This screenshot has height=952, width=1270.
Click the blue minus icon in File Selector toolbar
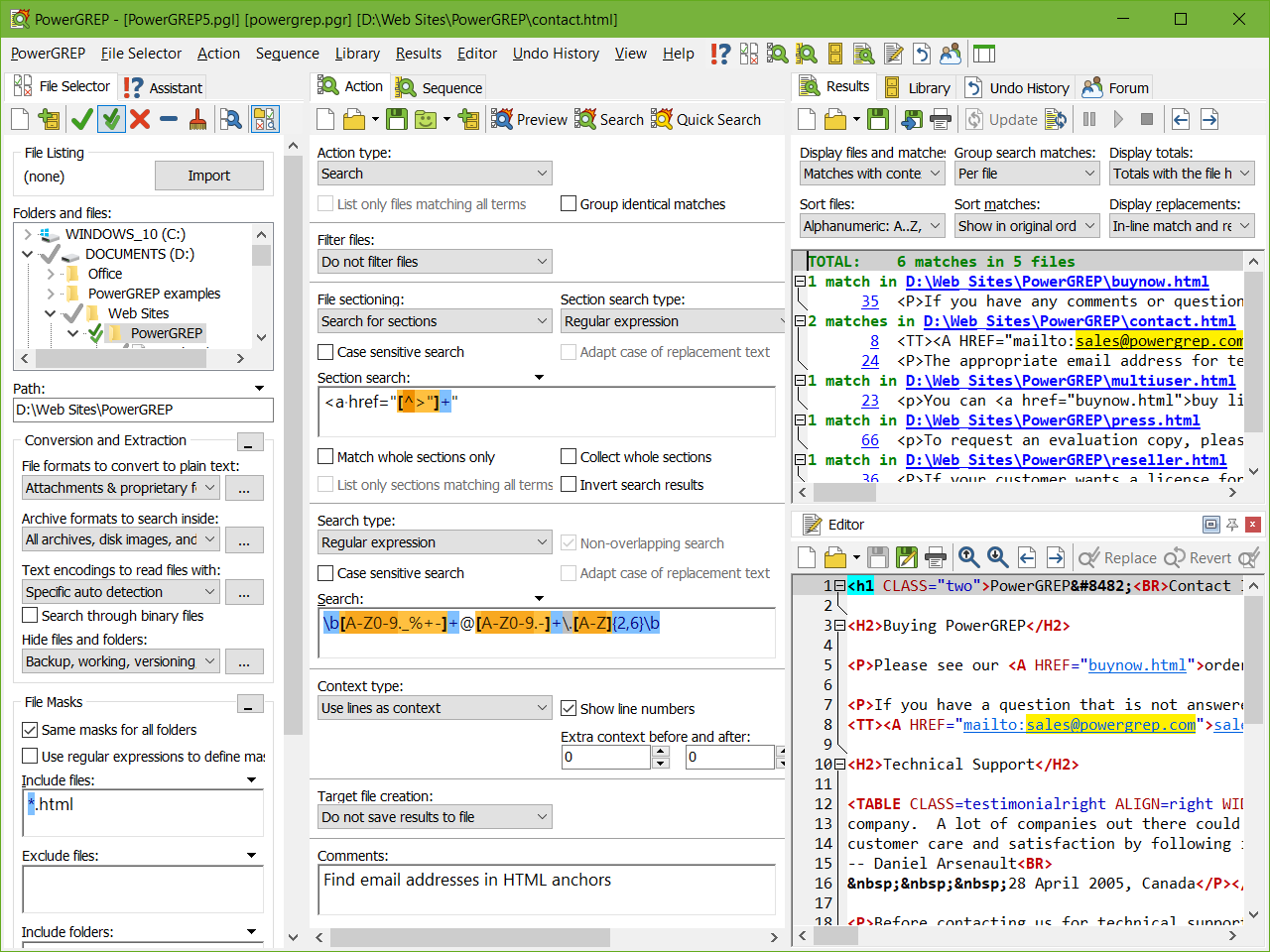[169, 120]
